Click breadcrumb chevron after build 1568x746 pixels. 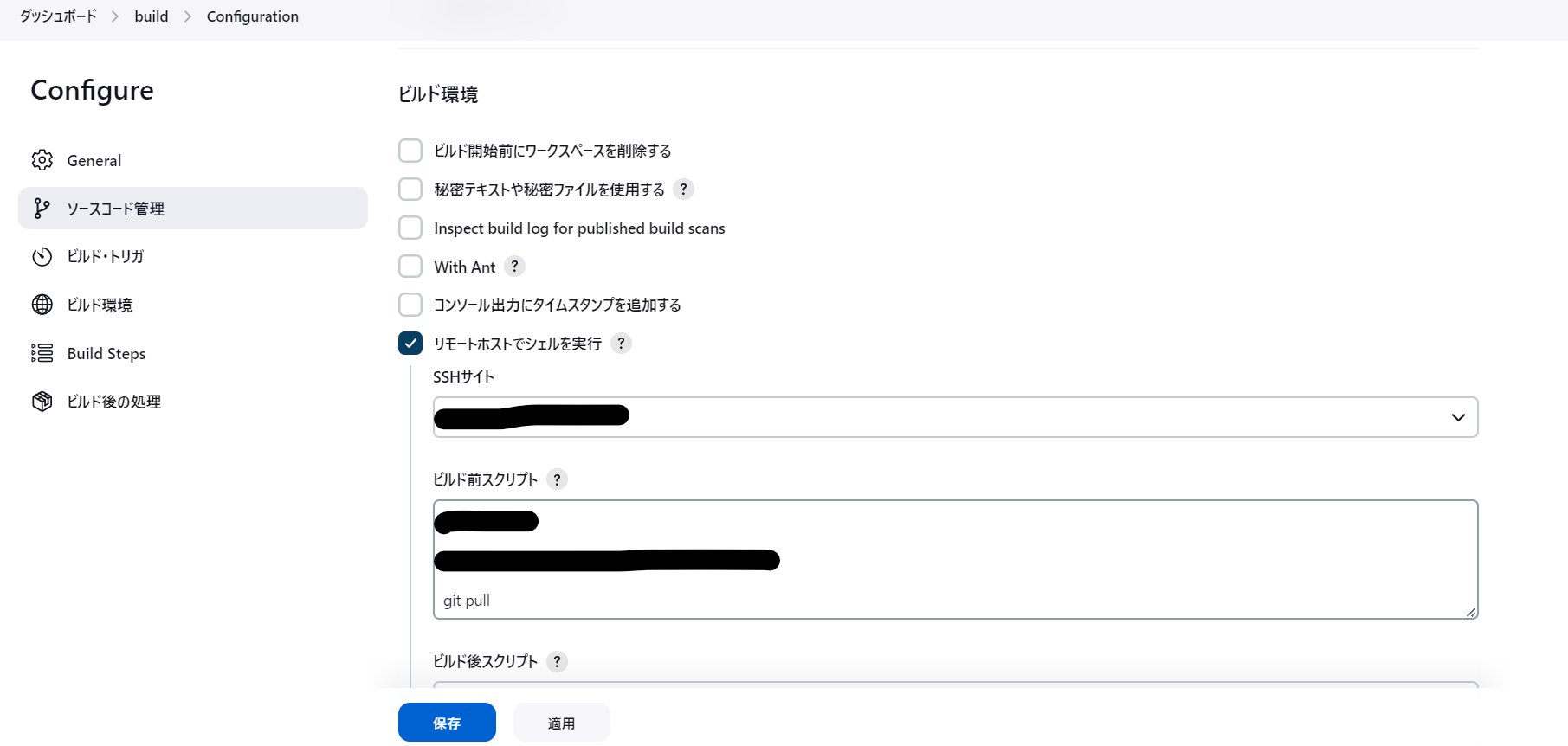(x=188, y=16)
